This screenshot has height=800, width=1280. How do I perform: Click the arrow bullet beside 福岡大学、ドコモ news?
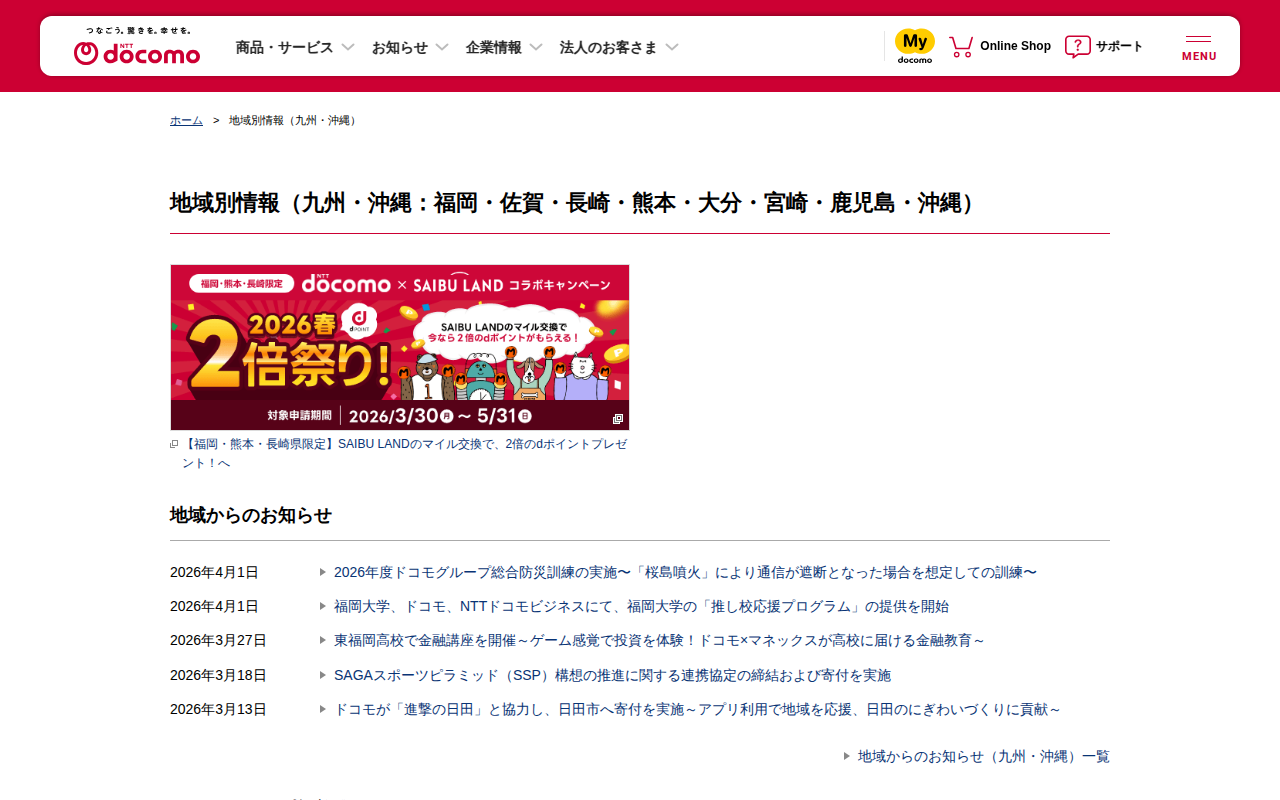click(323, 606)
